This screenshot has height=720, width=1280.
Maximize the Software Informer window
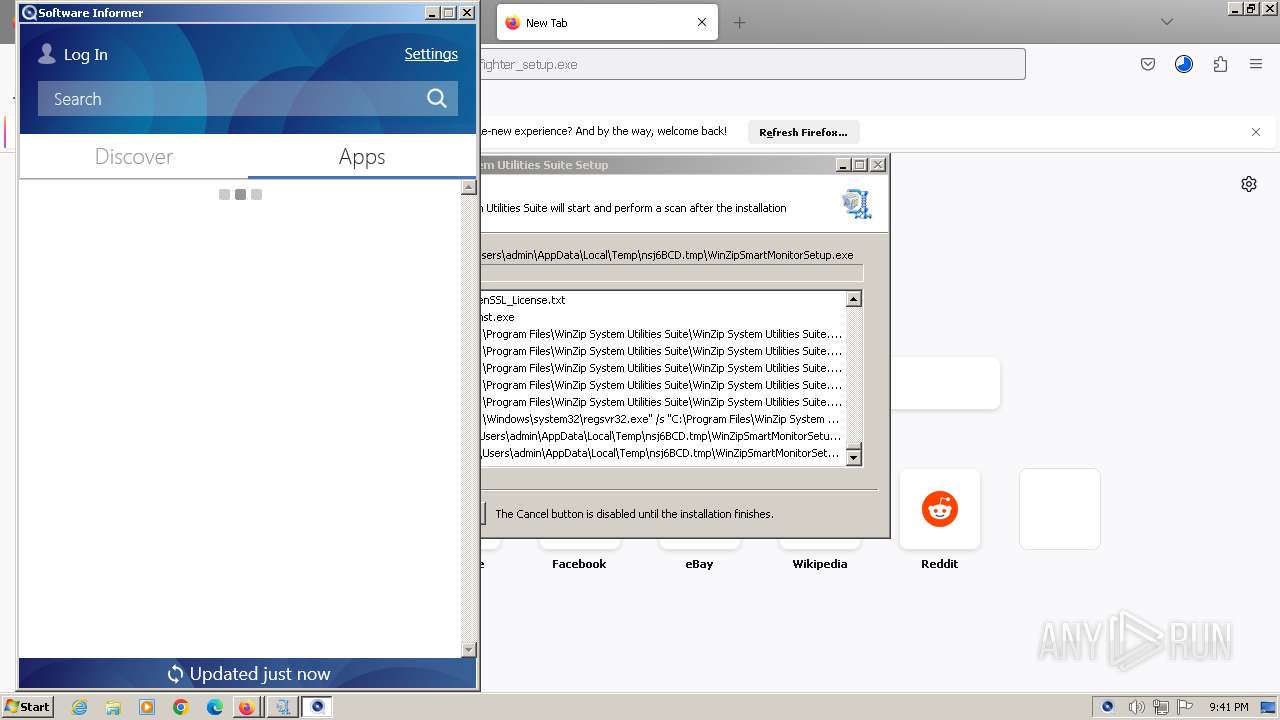(449, 13)
